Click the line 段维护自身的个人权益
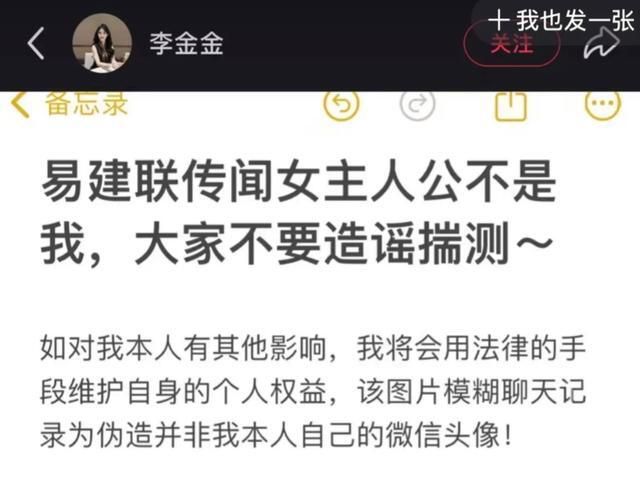This screenshot has height=480, width=640. (x=184, y=392)
